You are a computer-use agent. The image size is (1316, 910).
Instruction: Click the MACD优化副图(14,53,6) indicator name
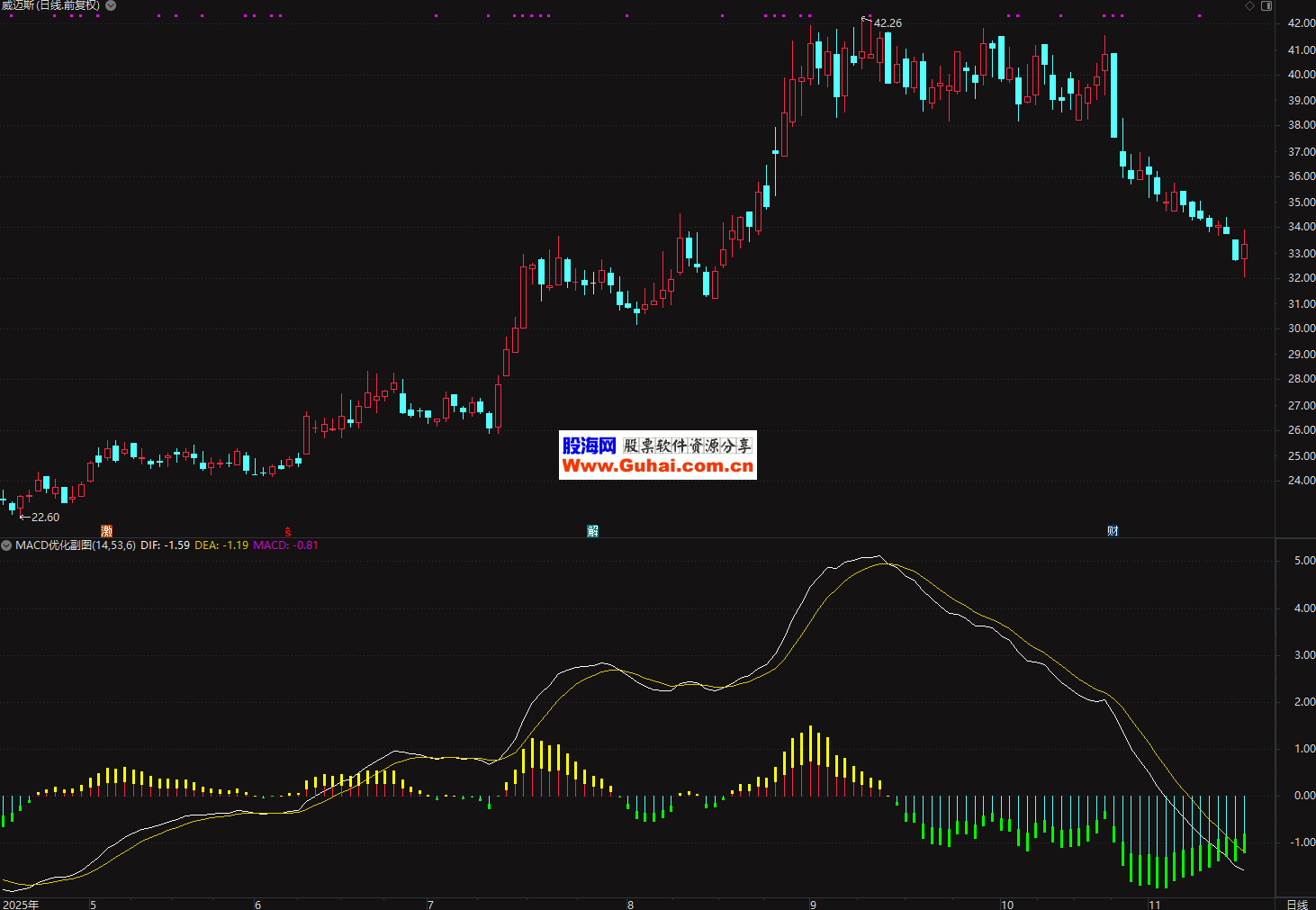(76, 545)
